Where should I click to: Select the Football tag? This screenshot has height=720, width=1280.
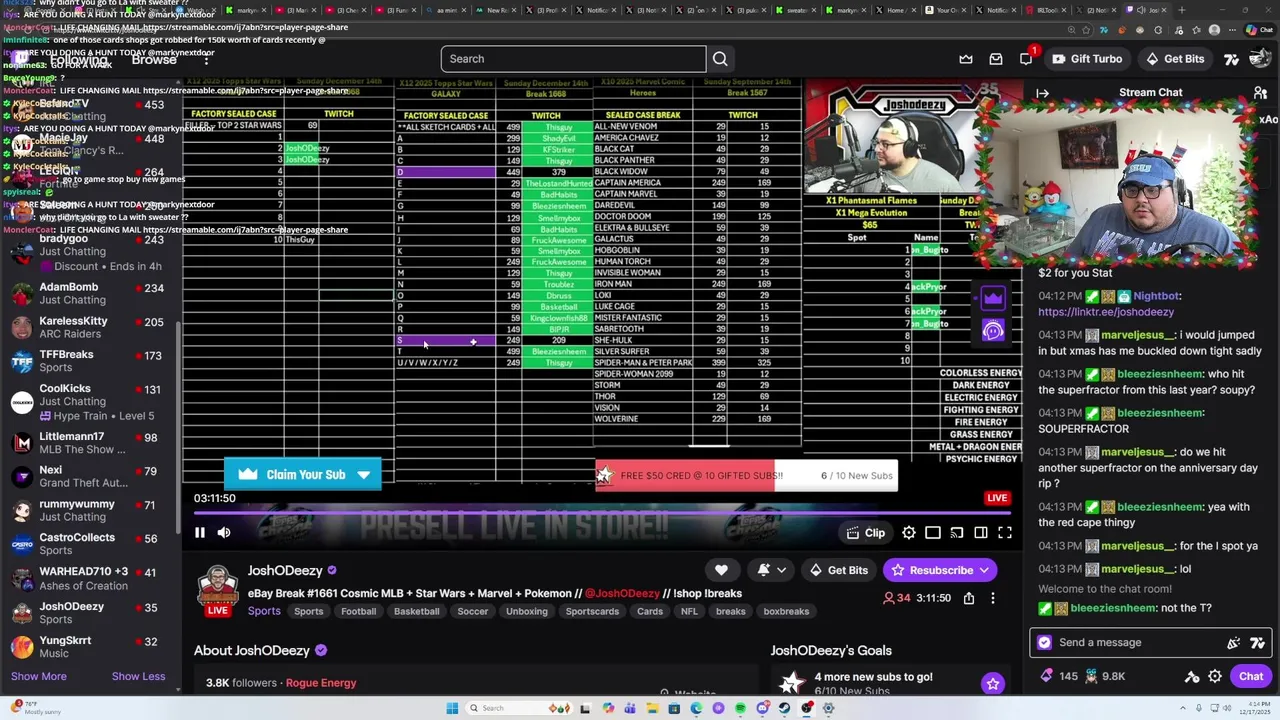point(358,611)
